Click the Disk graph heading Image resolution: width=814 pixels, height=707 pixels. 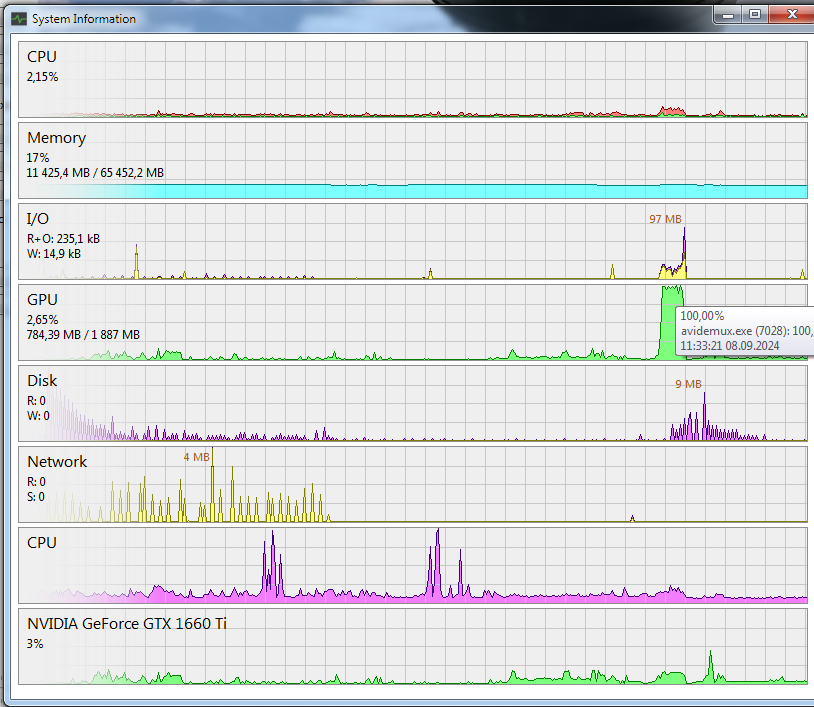(x=42, y=380)
